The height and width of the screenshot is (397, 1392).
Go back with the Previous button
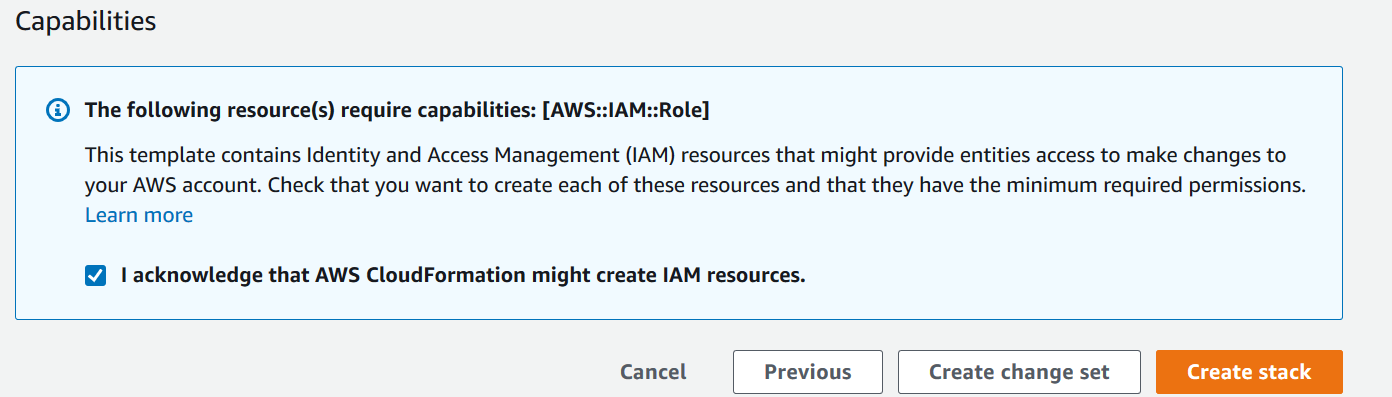click(x=808, y=372)
